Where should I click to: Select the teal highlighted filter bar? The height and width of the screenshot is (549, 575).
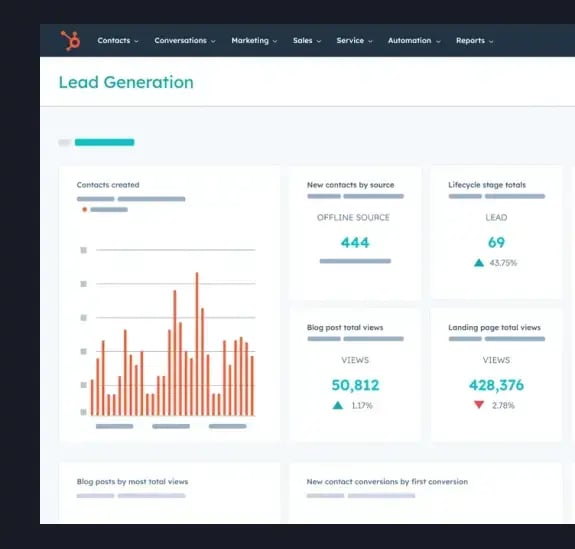[105, 142]
